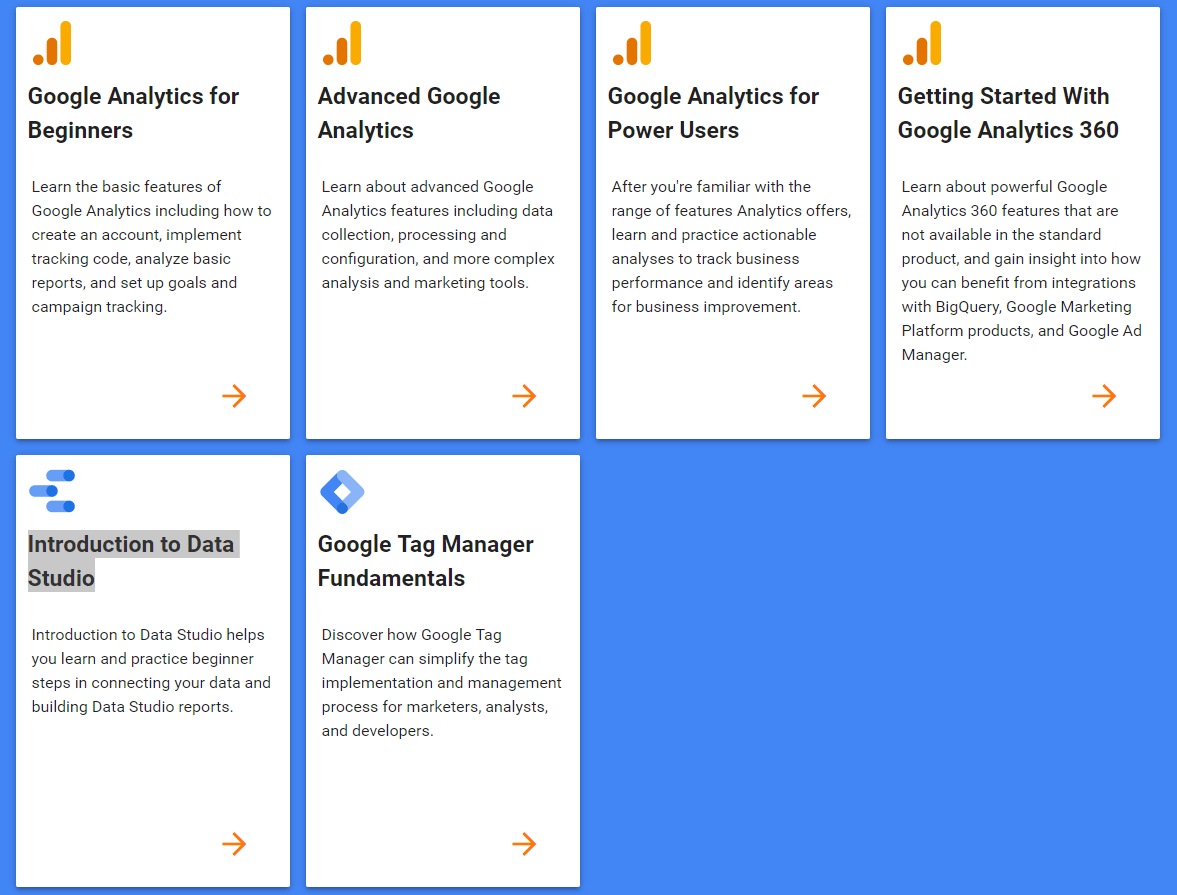Click the Analytics logo on the Power Users card

pos(632,44)
